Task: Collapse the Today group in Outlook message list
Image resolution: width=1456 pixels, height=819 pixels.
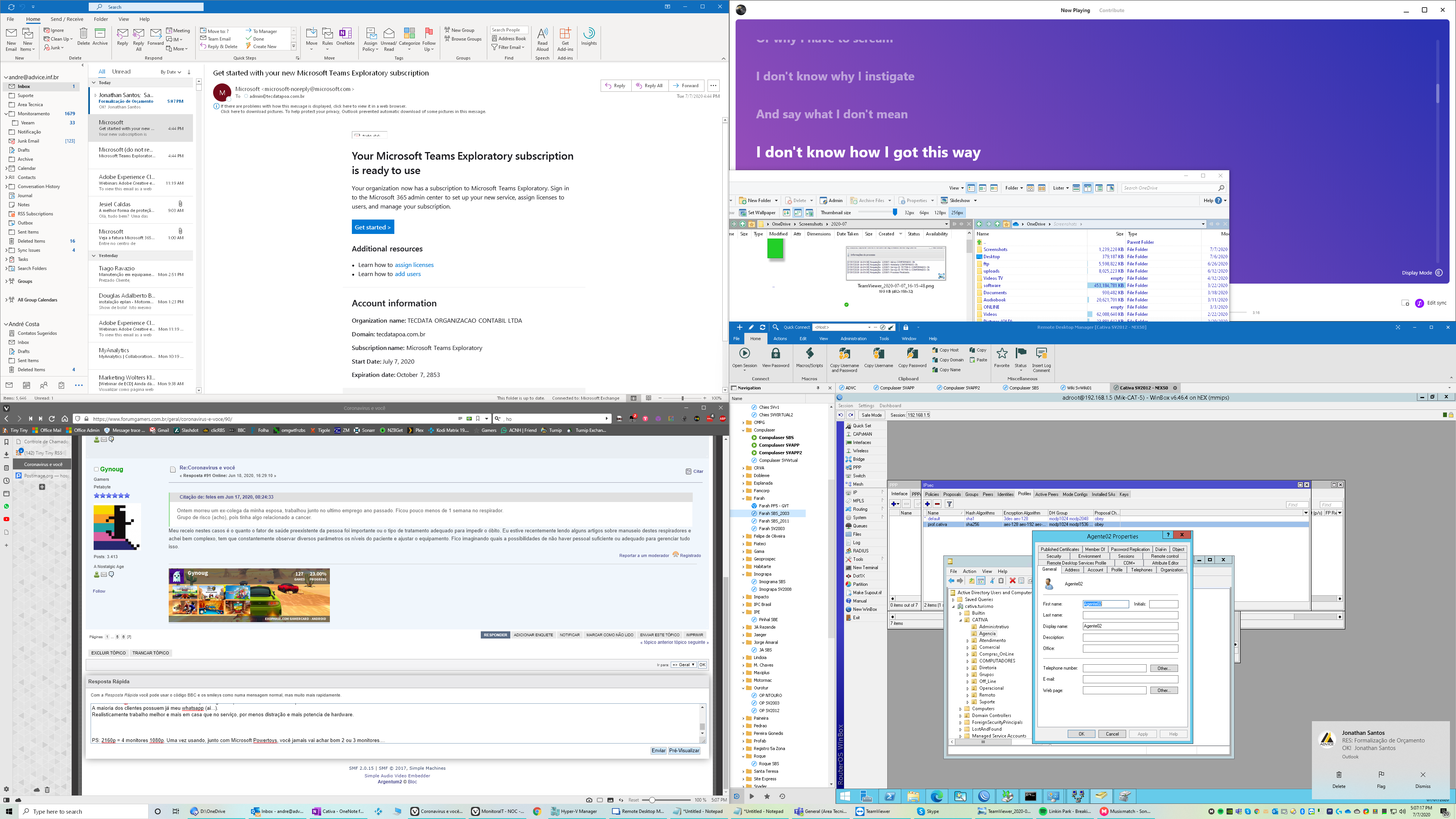Action: [x=94, y=83]
